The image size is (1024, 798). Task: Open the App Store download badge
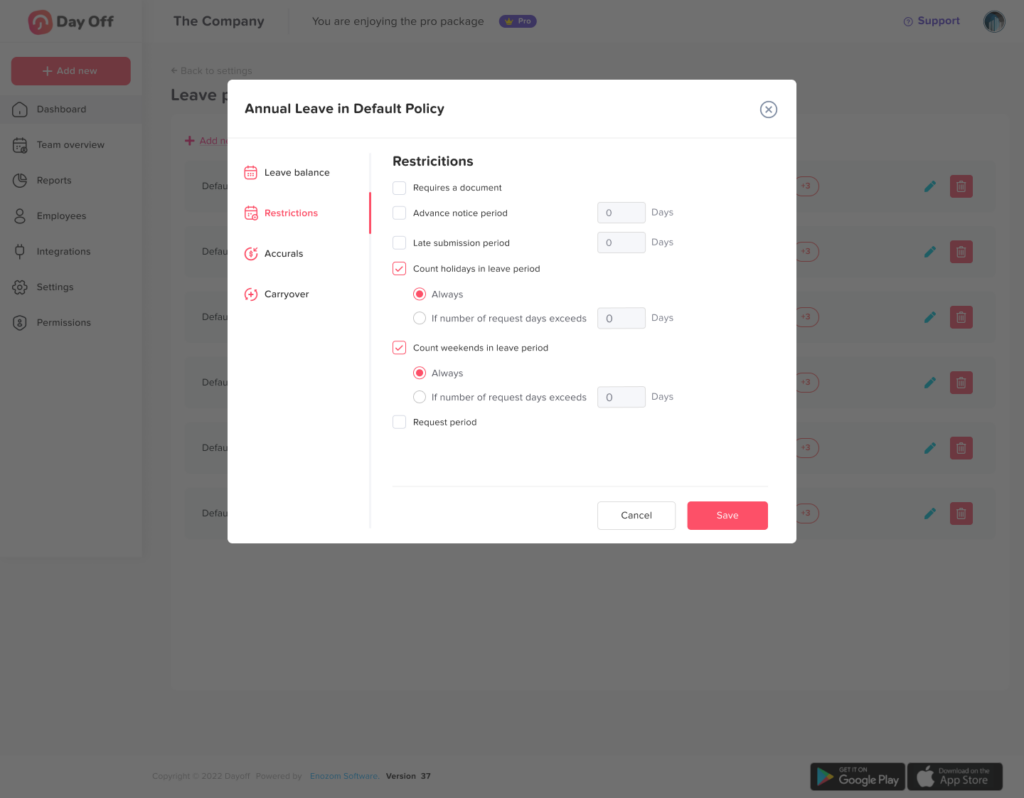point(954,776)
